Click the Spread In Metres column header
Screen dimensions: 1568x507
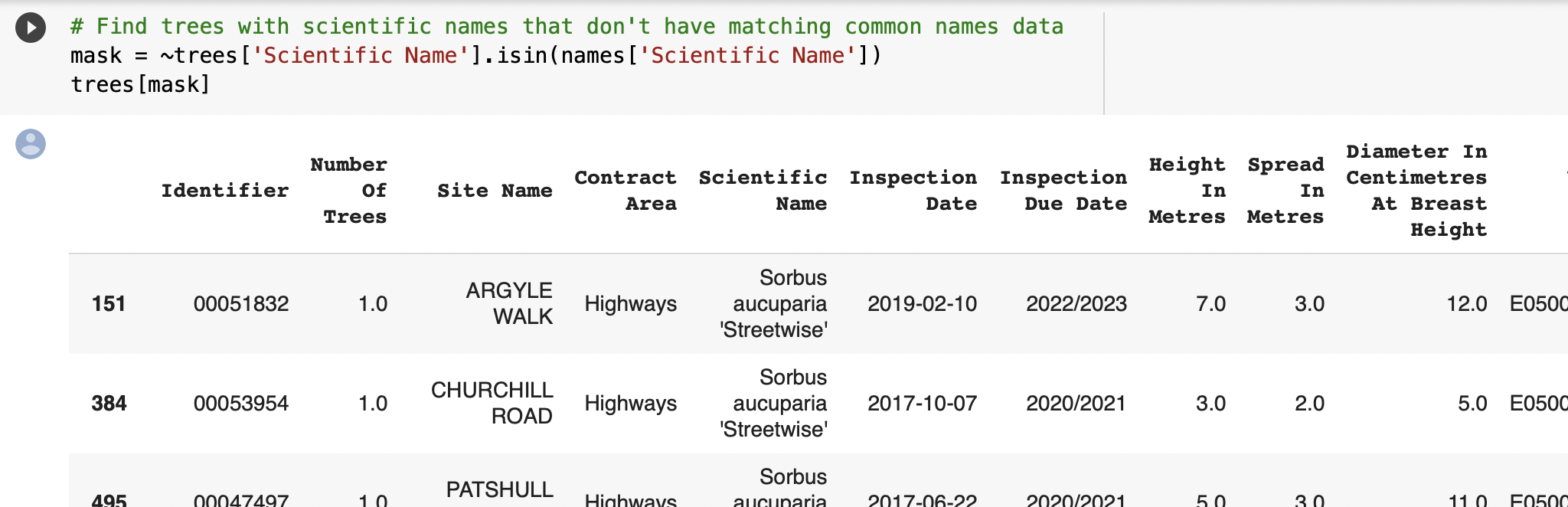pos(1285,191)
